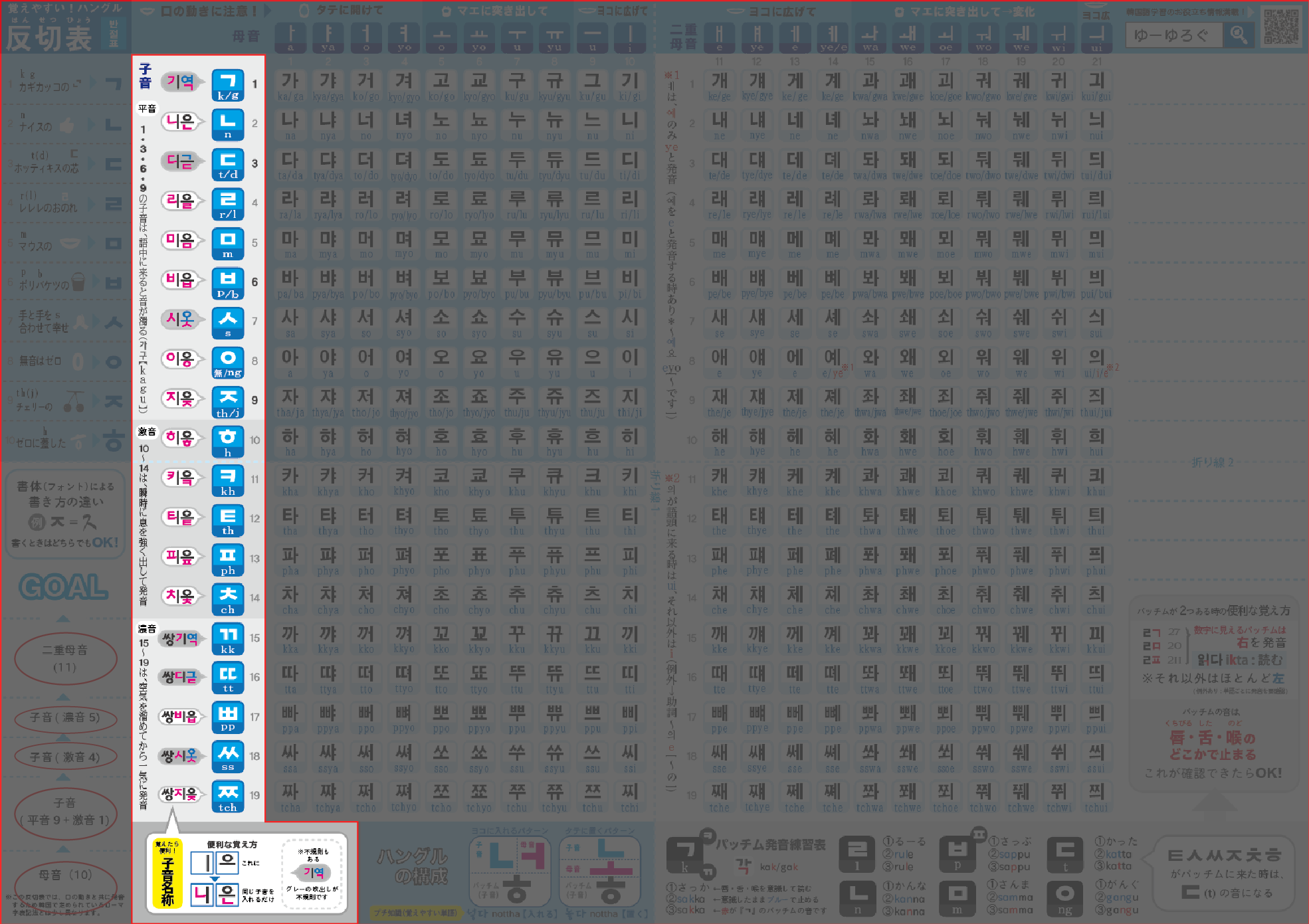Select the ㅑ ya vowel header tile
This screenshot has width=1309, height=924.
pos(328,37)
